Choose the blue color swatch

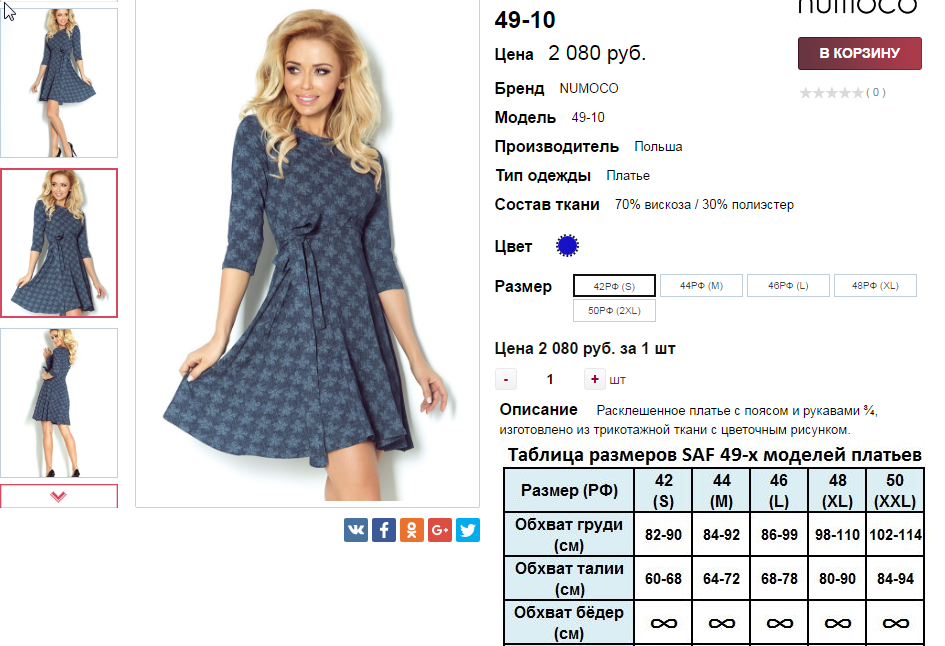tap(567, 246)
